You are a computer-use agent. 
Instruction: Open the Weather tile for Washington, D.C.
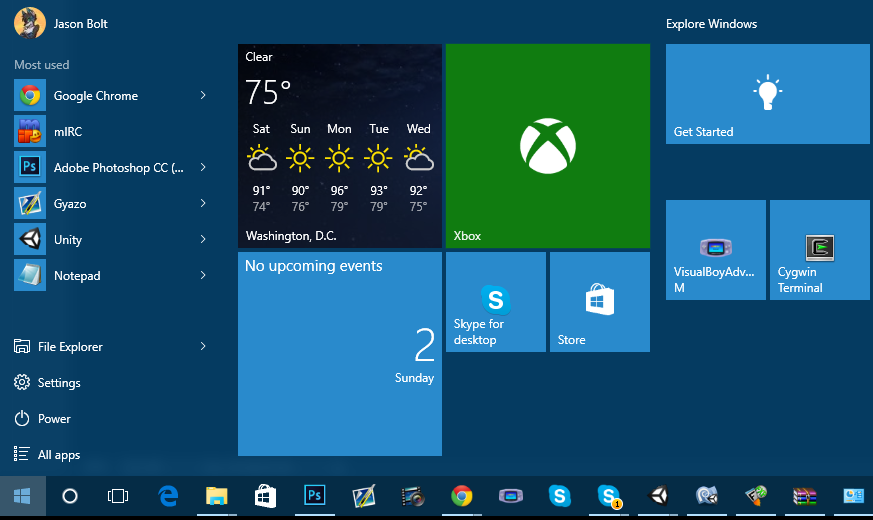[340, 146]
